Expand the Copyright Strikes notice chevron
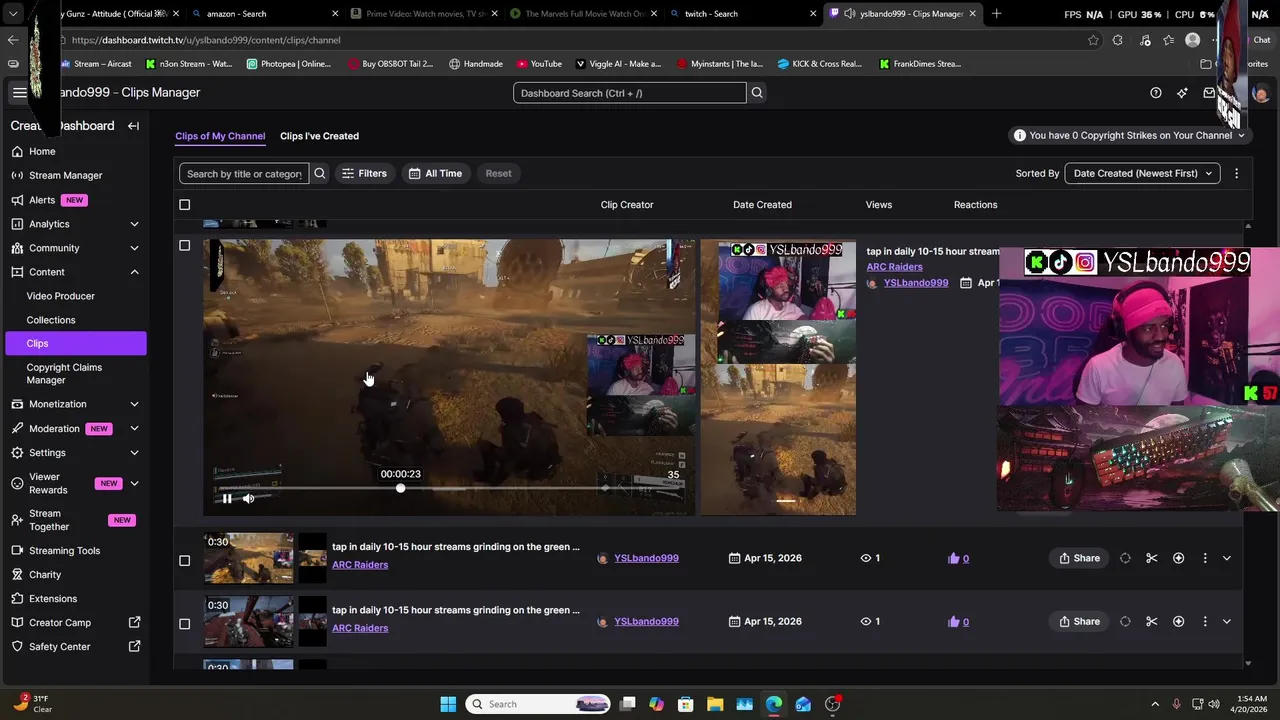 (x=1241, y=136)
